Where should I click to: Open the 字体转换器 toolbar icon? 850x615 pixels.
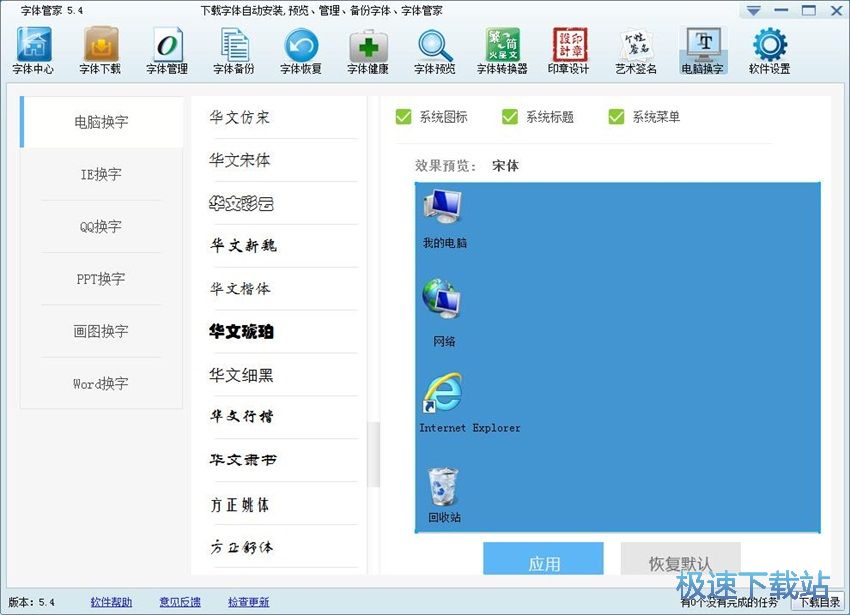click(502, 50)
